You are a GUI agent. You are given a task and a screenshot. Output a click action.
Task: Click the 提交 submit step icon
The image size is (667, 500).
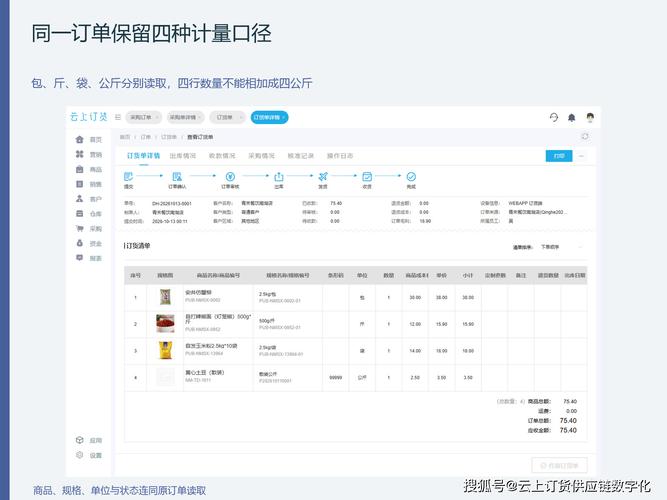tap(128, 176)
